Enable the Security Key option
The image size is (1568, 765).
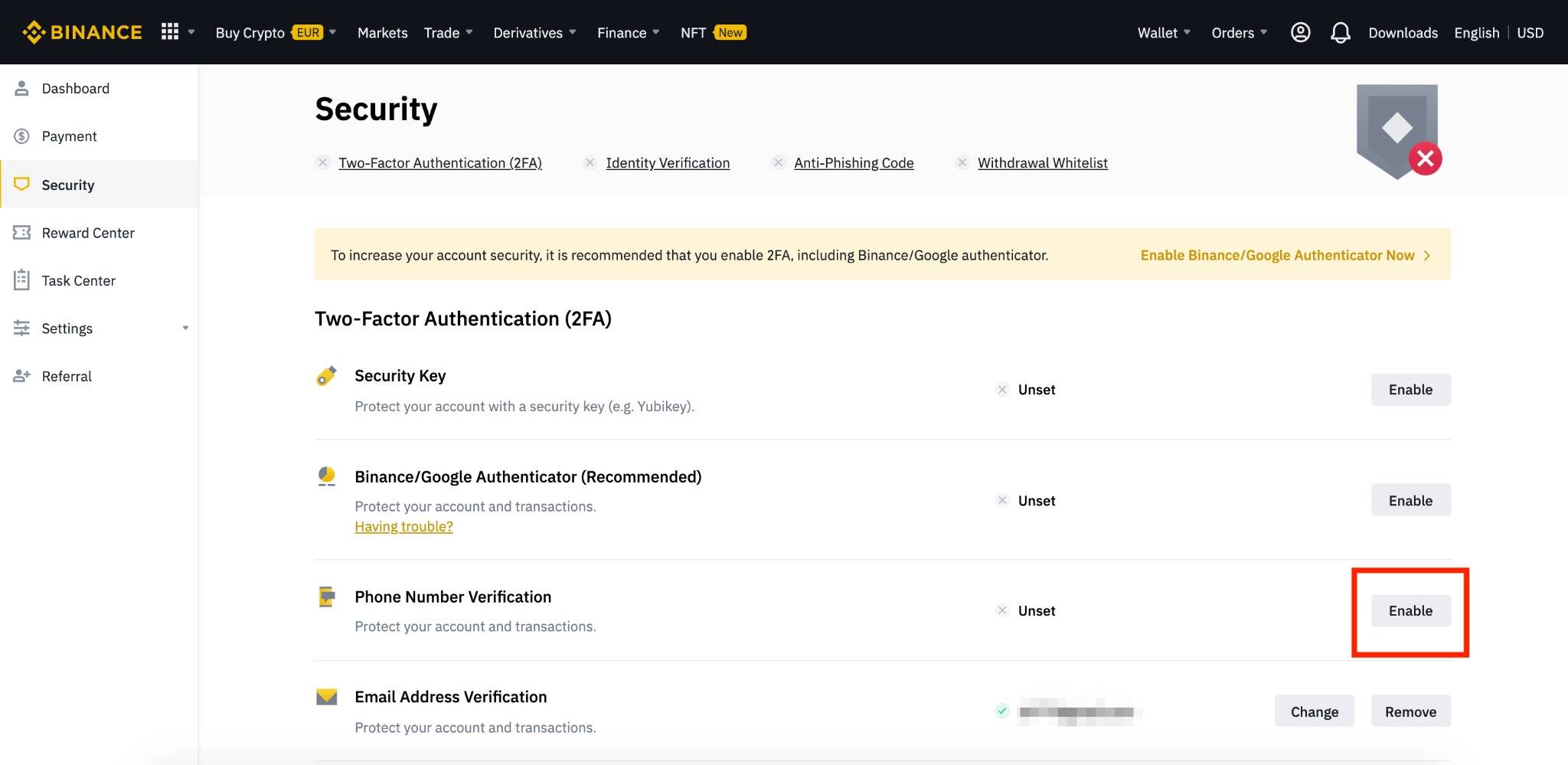coord(1410,389)
